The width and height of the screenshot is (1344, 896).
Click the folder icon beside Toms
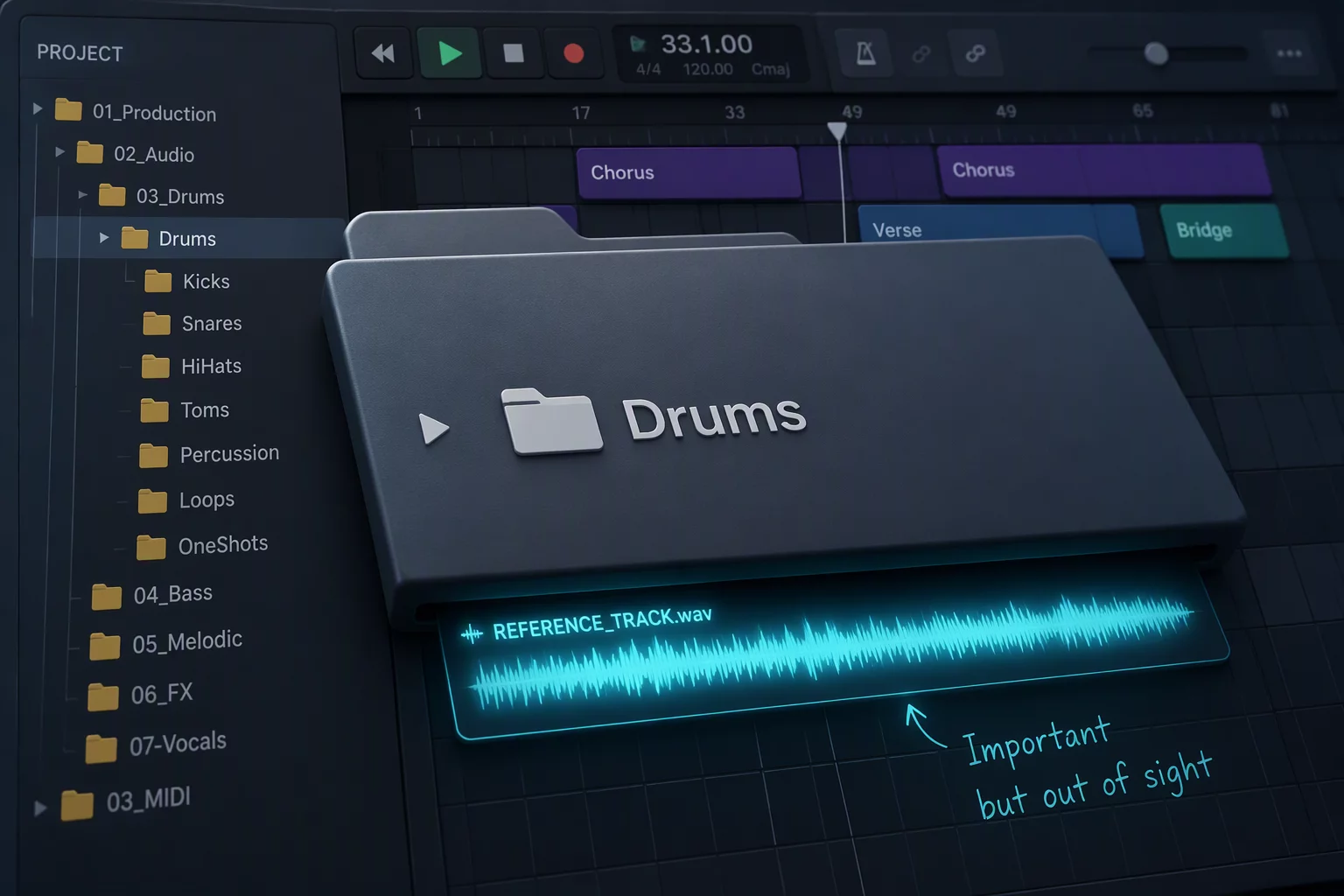coord(155,409)
